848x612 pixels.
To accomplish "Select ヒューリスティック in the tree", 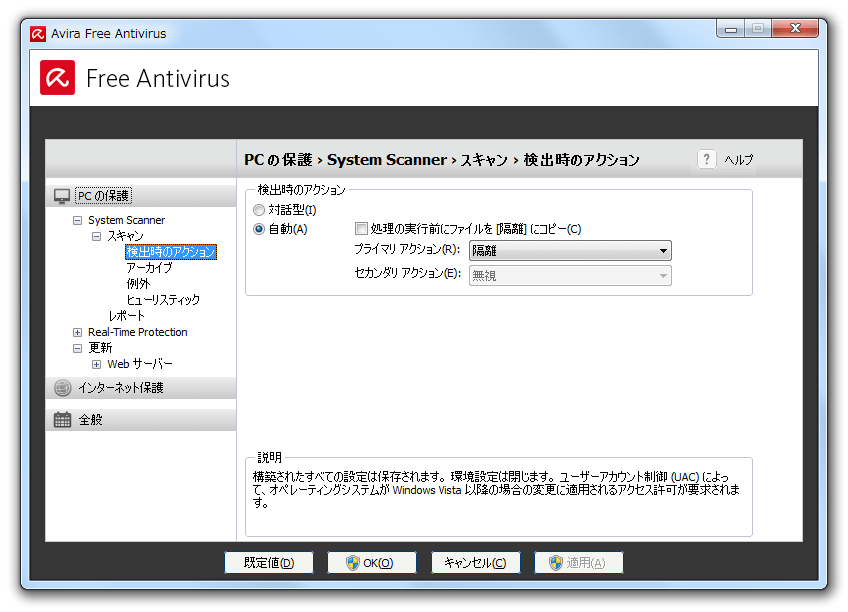I will [x=163, y=300].
